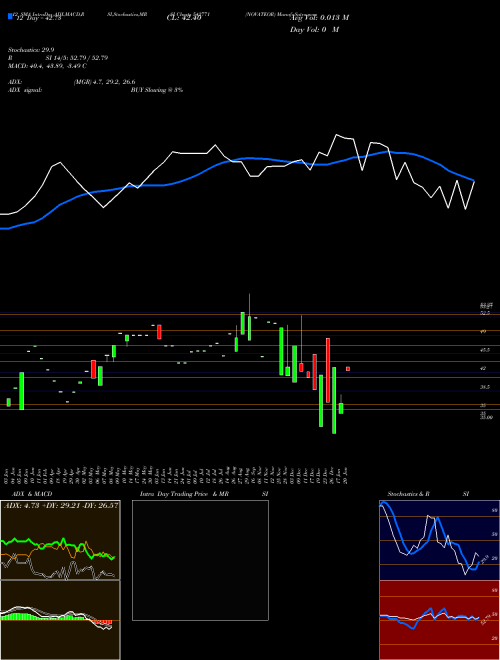Click the last small red candle near 42
The image size is (500, 660).
(348, 369)
